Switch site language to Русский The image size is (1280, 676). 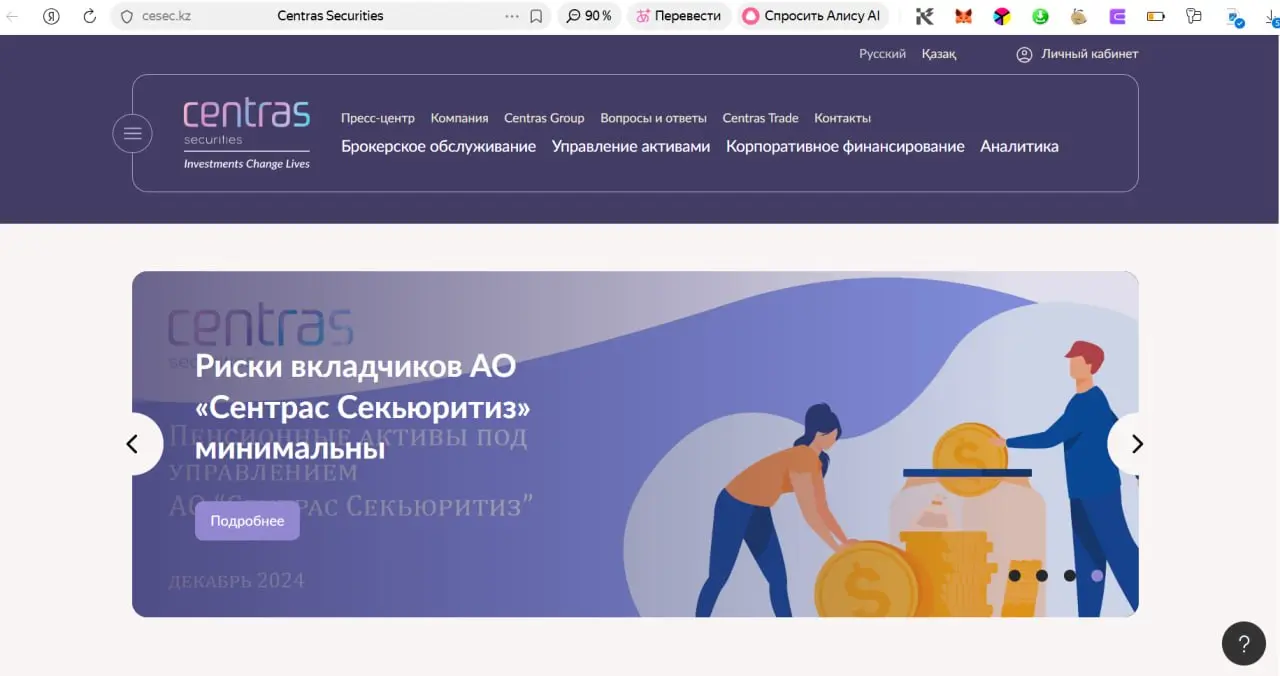[x=882, y=54]
